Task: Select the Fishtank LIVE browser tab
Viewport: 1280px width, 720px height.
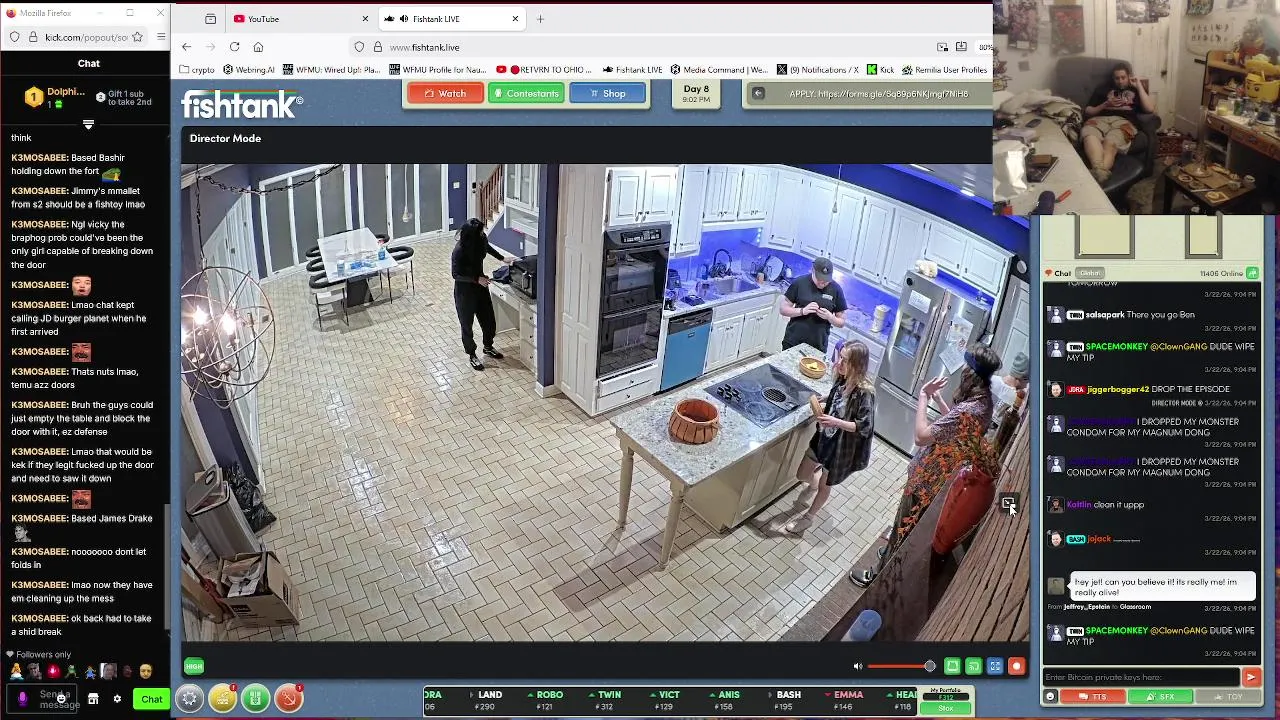Action: tap(451, 19)
